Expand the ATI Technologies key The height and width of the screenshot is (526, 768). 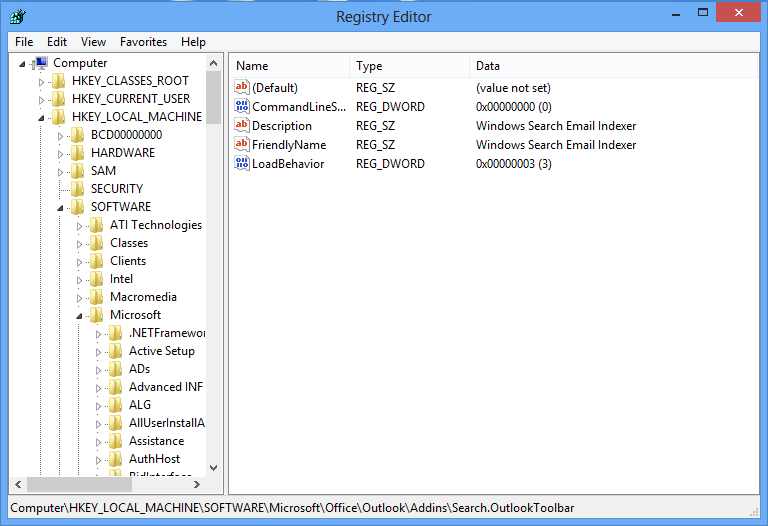tap(80, 225)
